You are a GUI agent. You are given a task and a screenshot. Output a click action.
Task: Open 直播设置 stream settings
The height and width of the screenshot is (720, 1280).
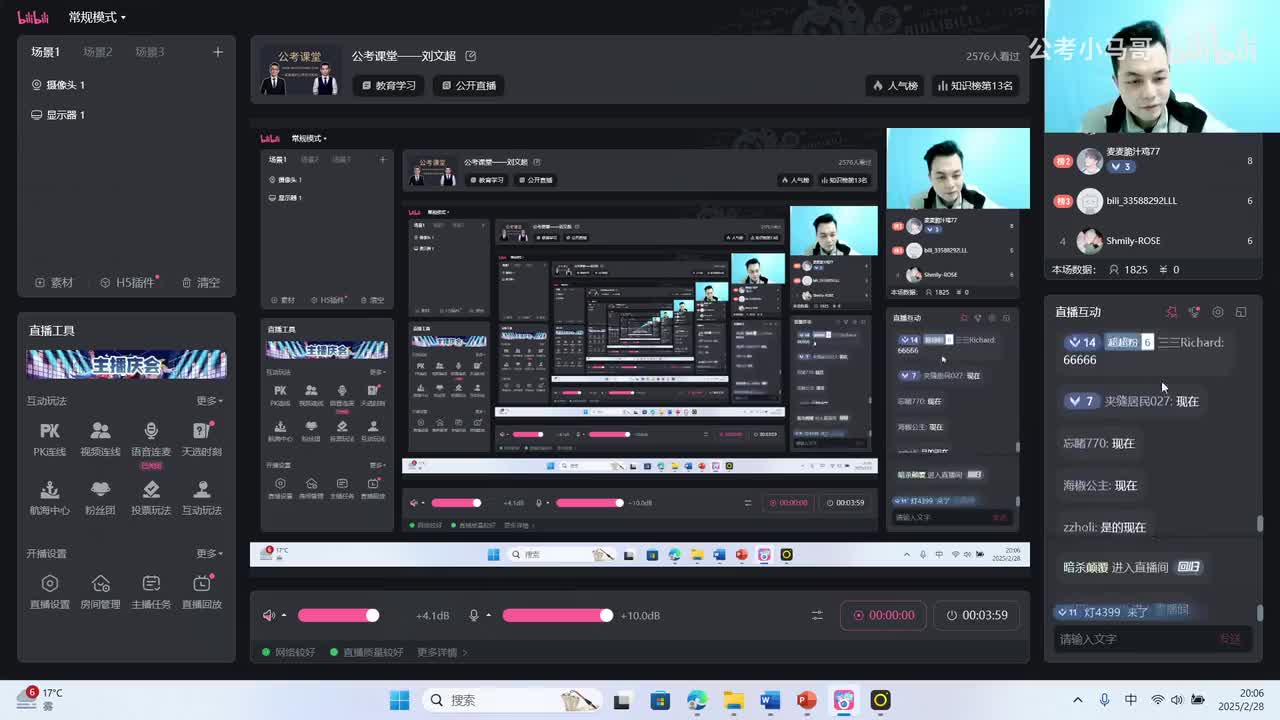click(x=50, y=591)
